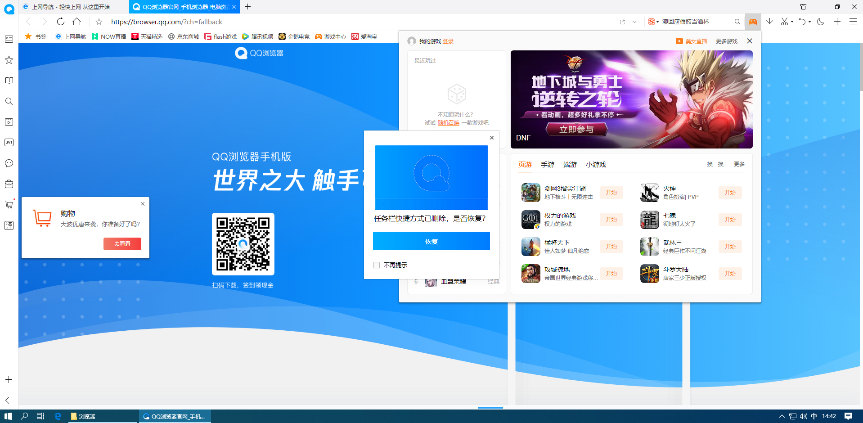Screen dimensions: 863x423
Task: Open the sidebar chat bubble icon
Action: point(9,163)
